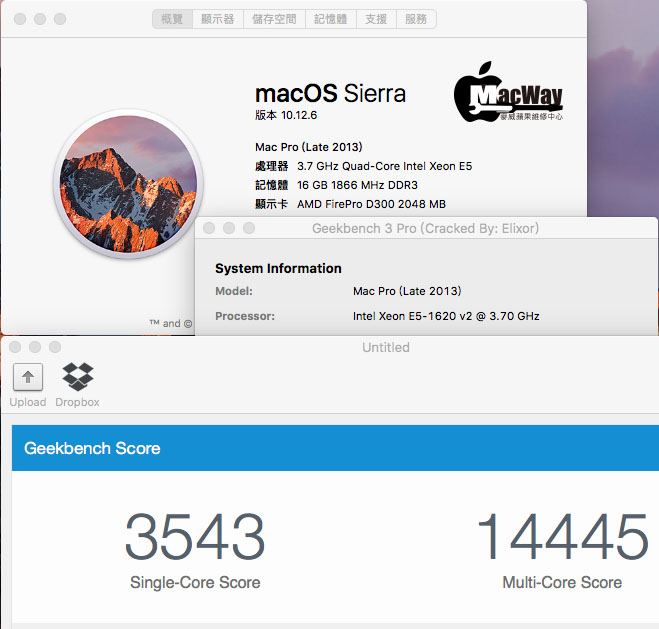Click the Multi-Core Score label
Image resolution: width=659 pixels, height=629 pixels.
[x=562, y=583]
